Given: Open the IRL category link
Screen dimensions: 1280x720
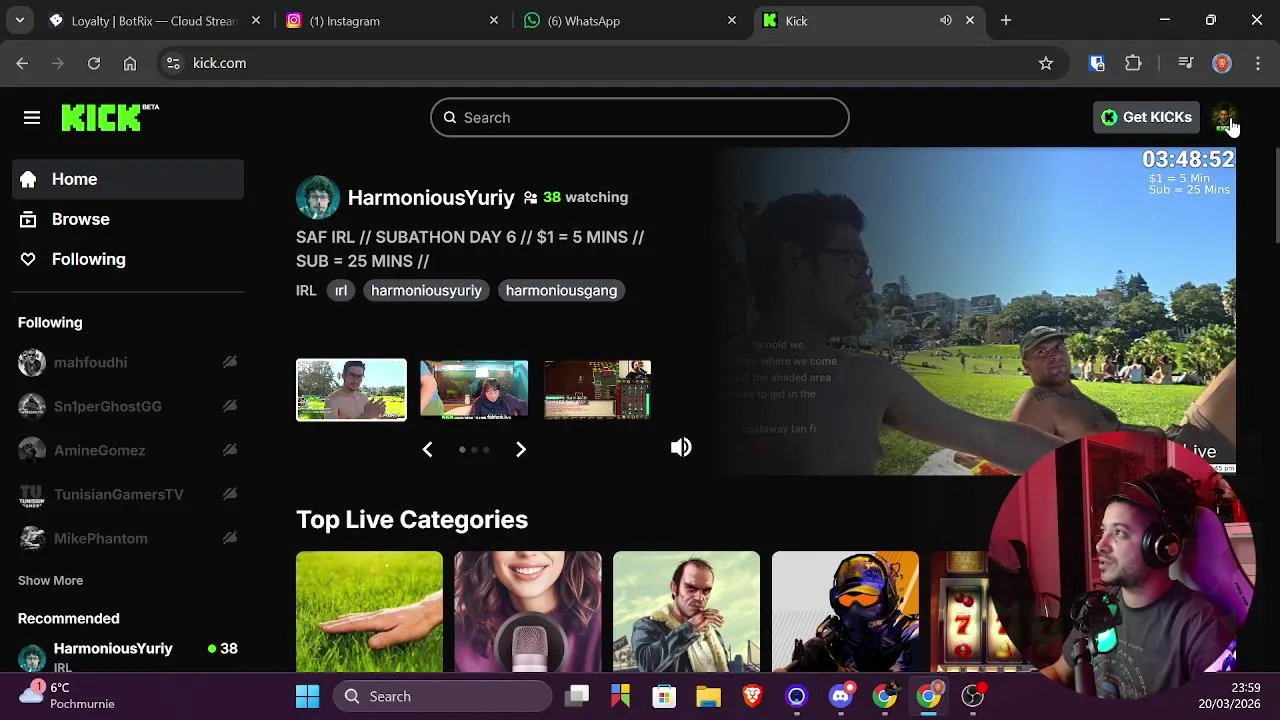Looking at the screenshot, I should point(306,290).
